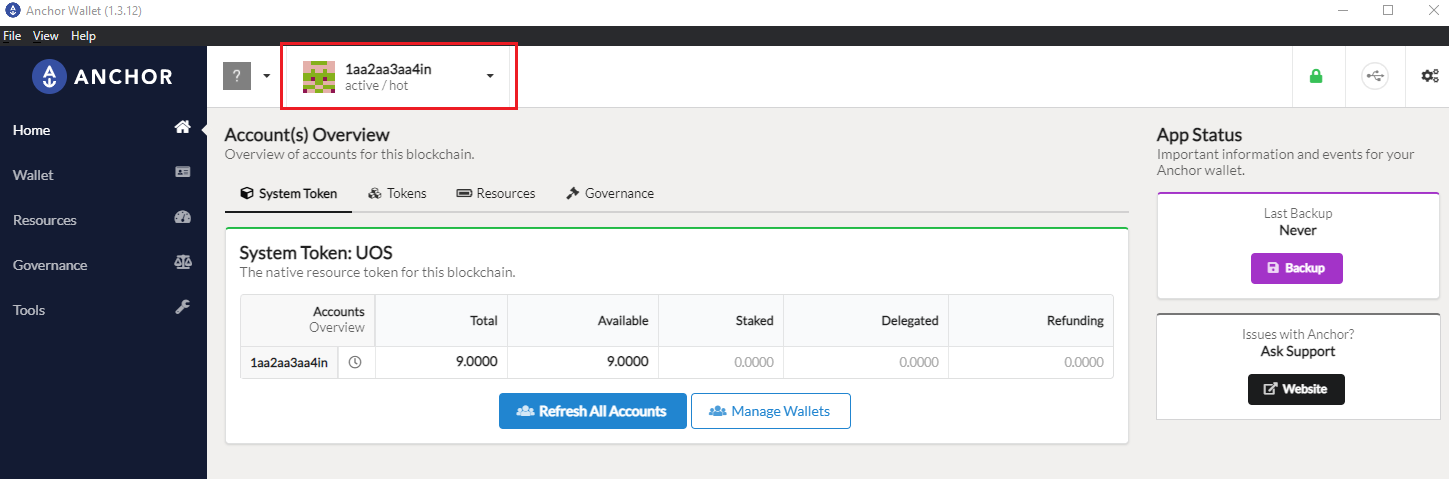Viewport: 1449px width, 479px height.
Task: Click the green wallet lock icon
Action: tap(1316, 76)
